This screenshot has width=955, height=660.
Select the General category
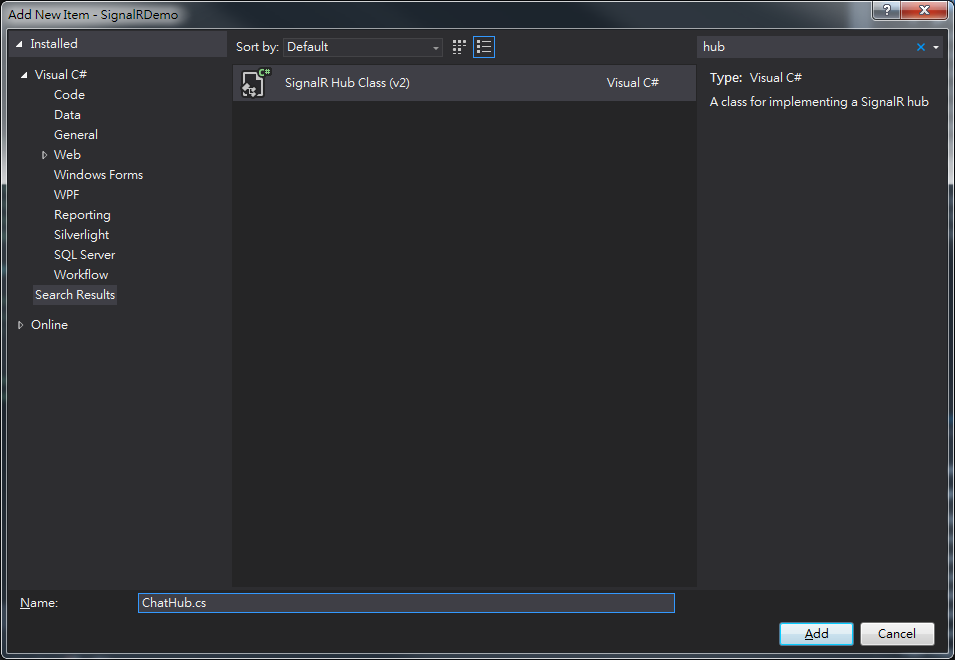point(76,135)
